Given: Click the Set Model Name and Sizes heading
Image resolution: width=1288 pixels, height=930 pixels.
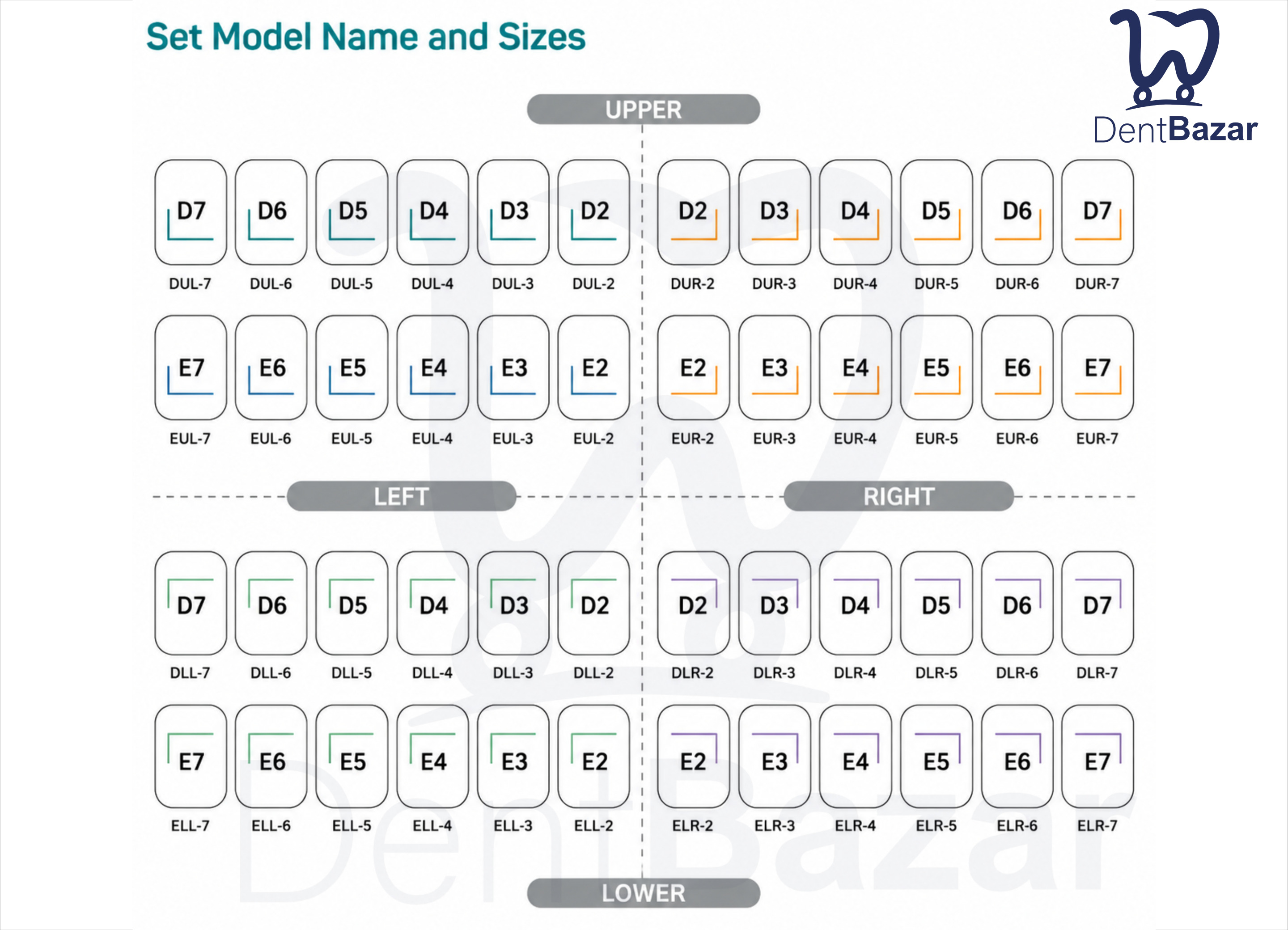Looking at the screenshot, I should [366, 37].
